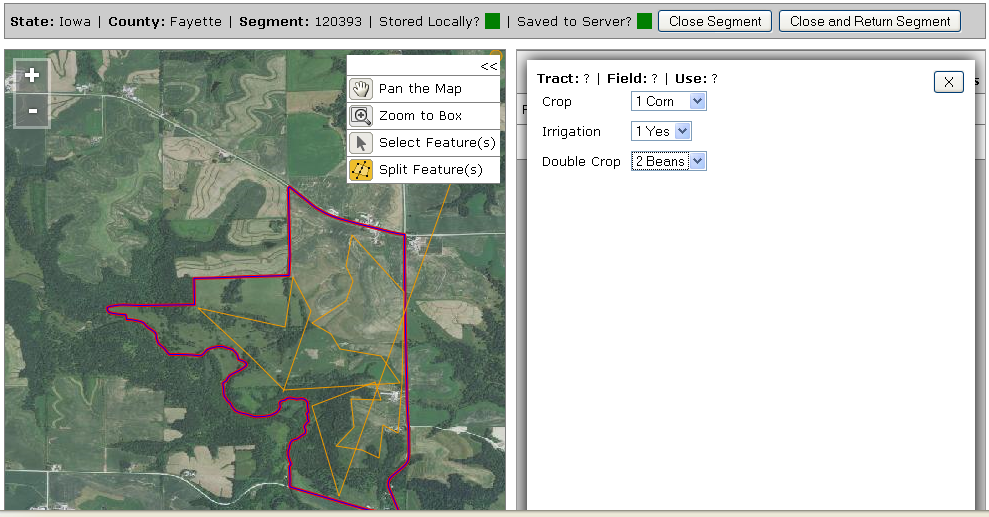Open the Crop dropdown showing 1 Corn
Image resolution: width=989 pixels, height=517 pixels.
click(x=669, y=102)
